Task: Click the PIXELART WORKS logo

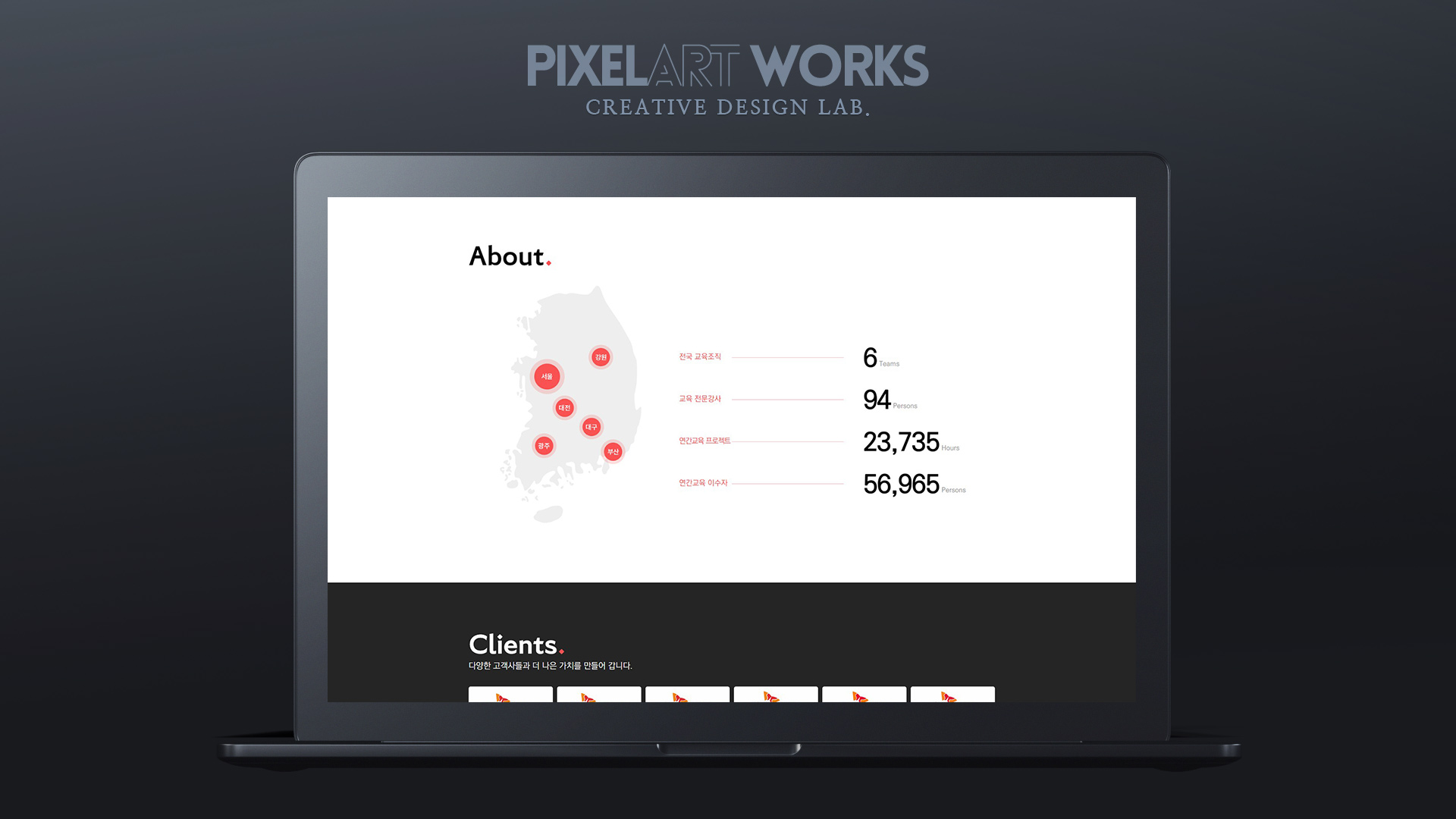Action: tap(727, 65)
